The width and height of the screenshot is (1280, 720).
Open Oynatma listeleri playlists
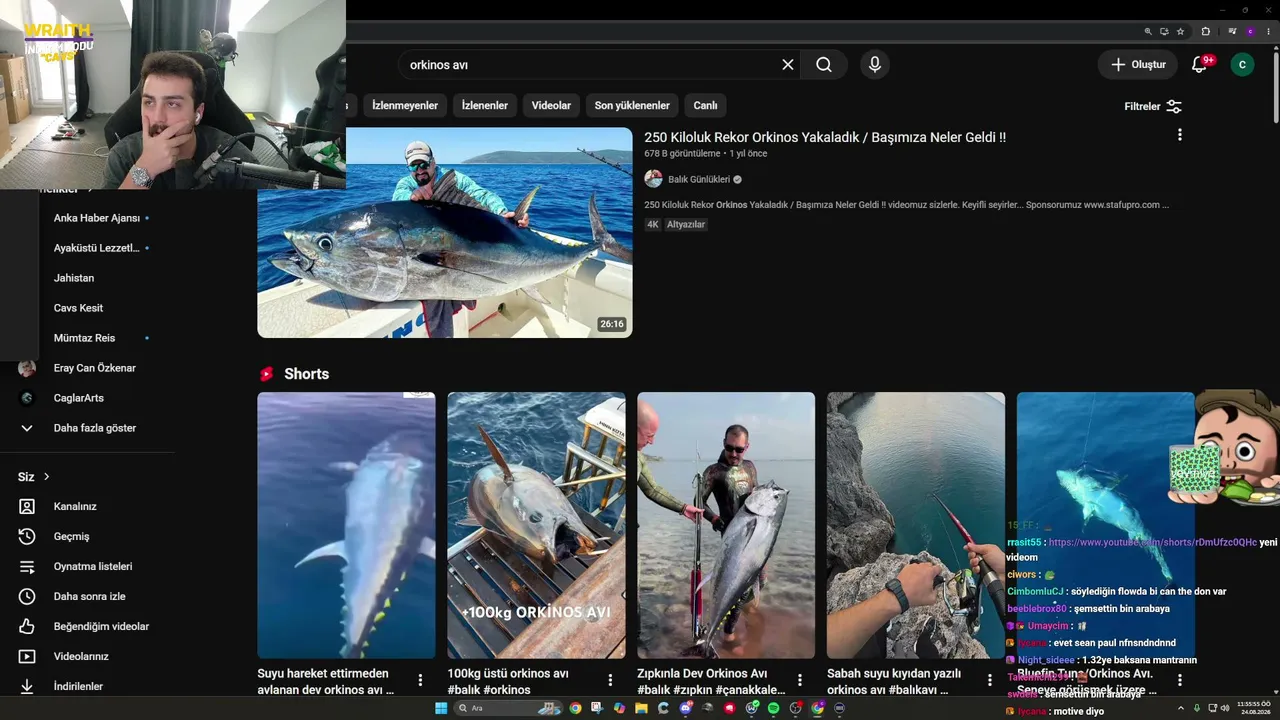(x=93, y=567)
